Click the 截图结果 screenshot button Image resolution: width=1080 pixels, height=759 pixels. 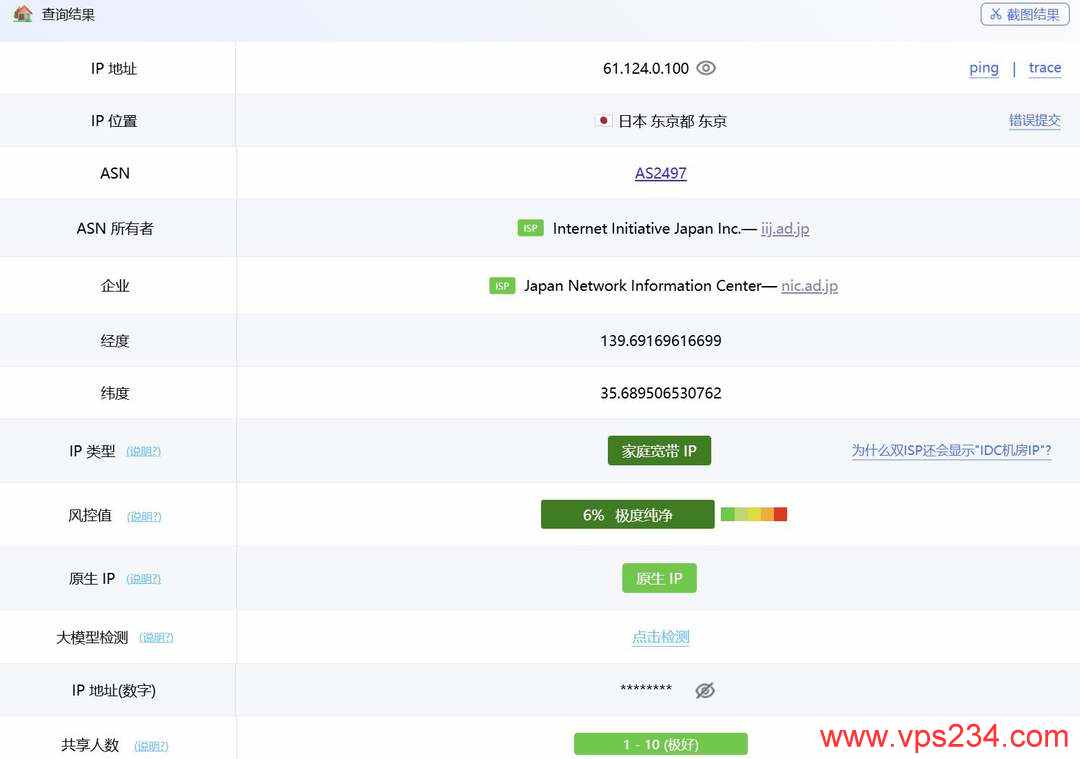(1025, 14)
